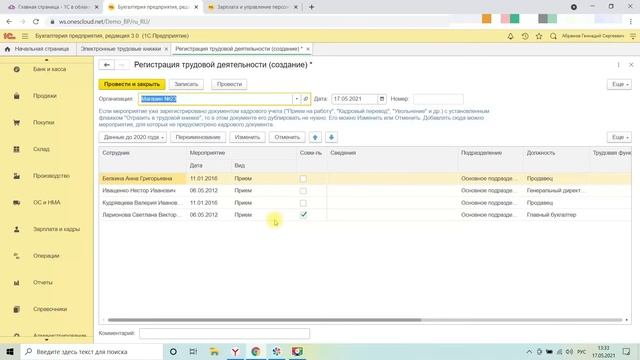Click the Банк и касса sidebar icon
640x360 pixels.
click(x=16, y=69)
